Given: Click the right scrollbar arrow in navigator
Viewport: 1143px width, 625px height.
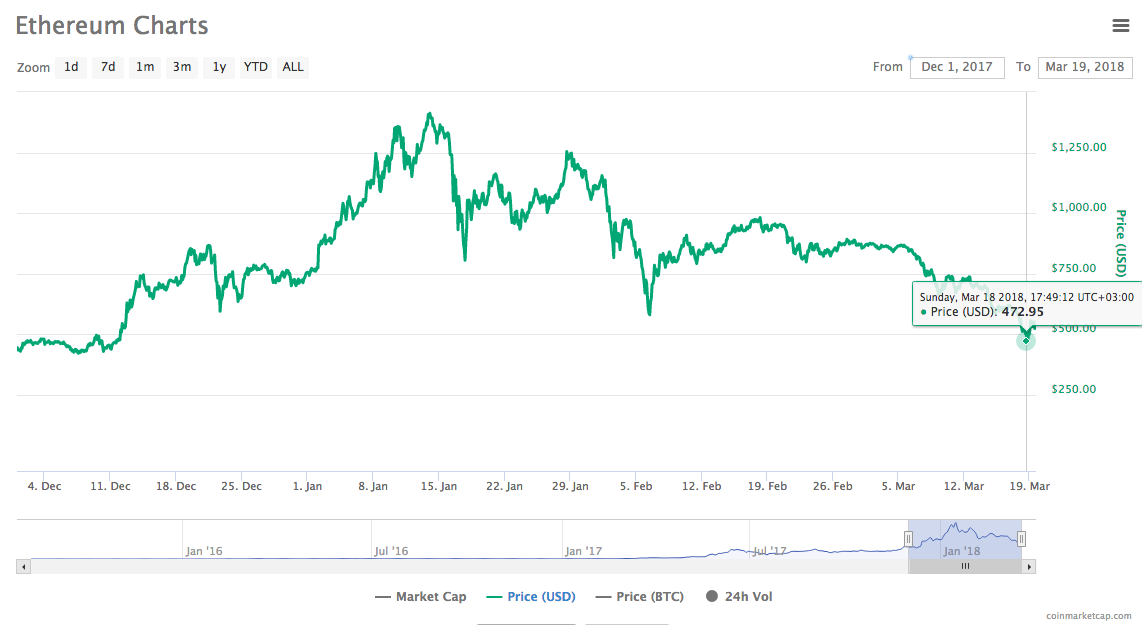Looking at the screenshot, I should 1030,566.
